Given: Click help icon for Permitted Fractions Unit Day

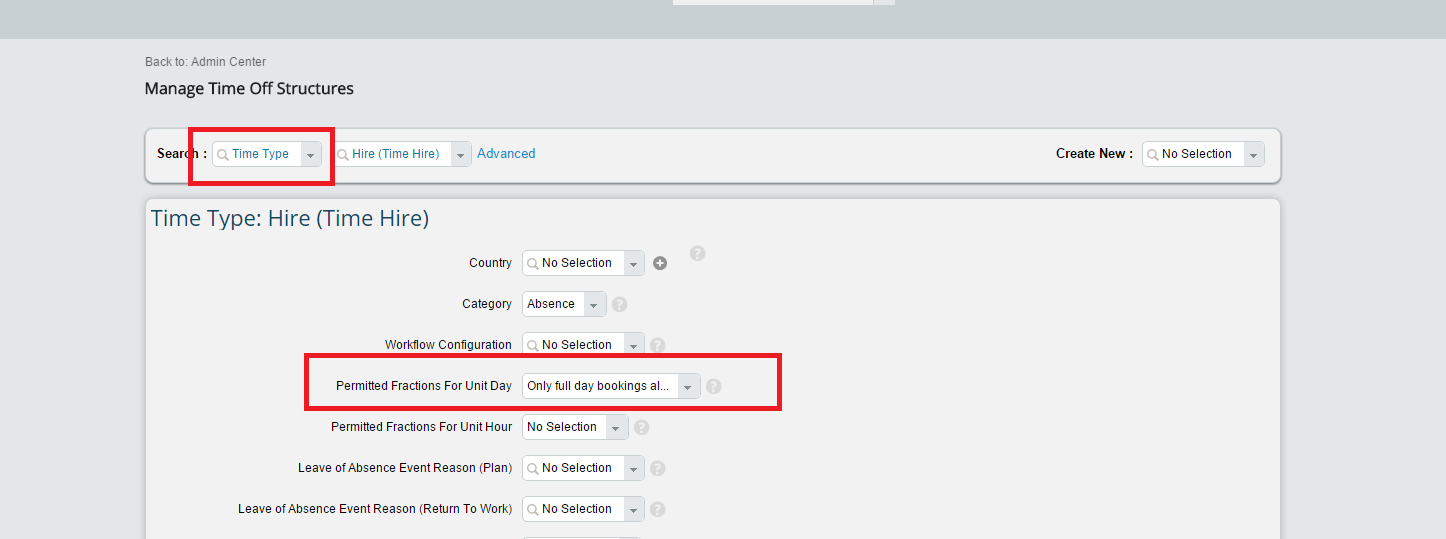Looking at the screenshot, I should coord(714,386).
